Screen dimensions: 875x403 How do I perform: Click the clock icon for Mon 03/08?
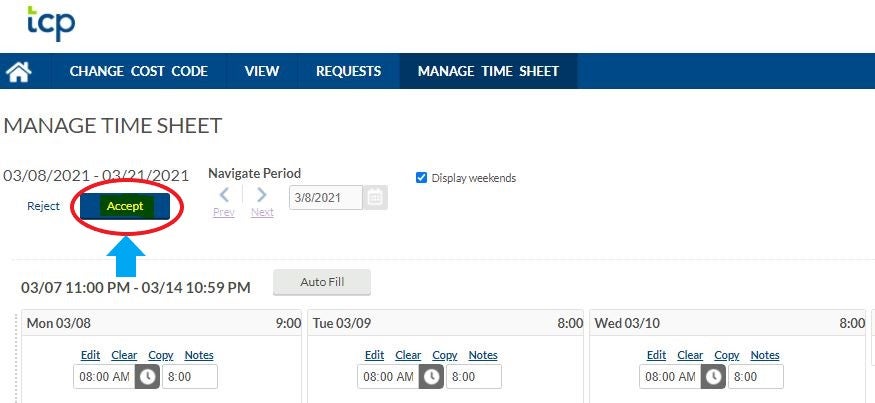(x=147, y=377)
